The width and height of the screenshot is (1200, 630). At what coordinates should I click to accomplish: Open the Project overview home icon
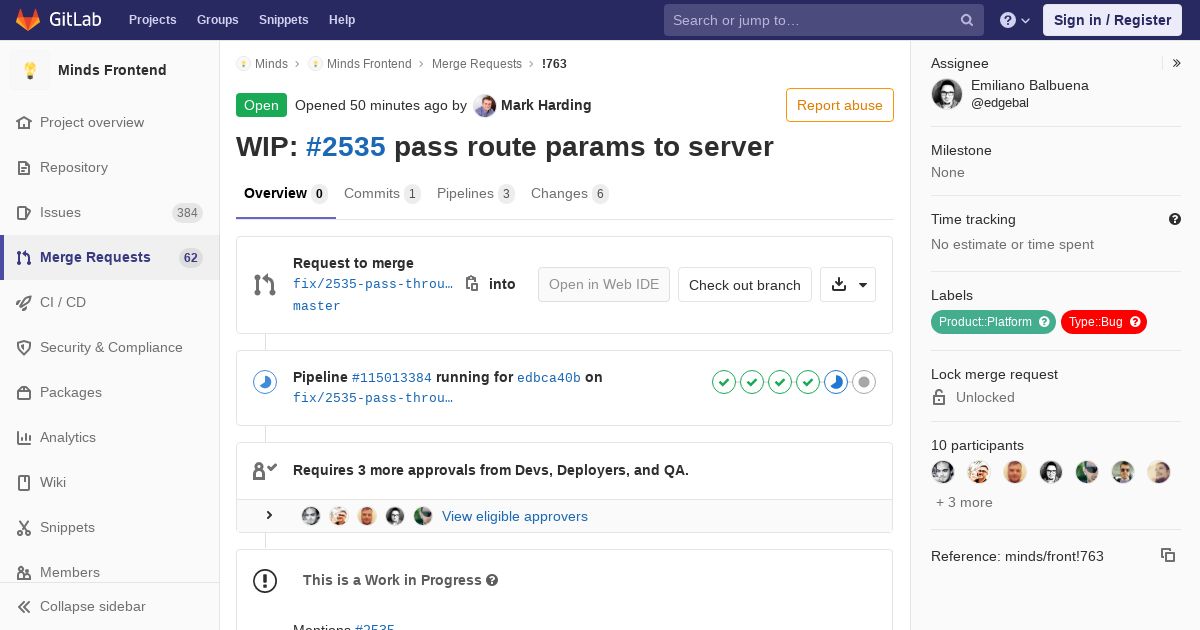click(x=25, y=122)
